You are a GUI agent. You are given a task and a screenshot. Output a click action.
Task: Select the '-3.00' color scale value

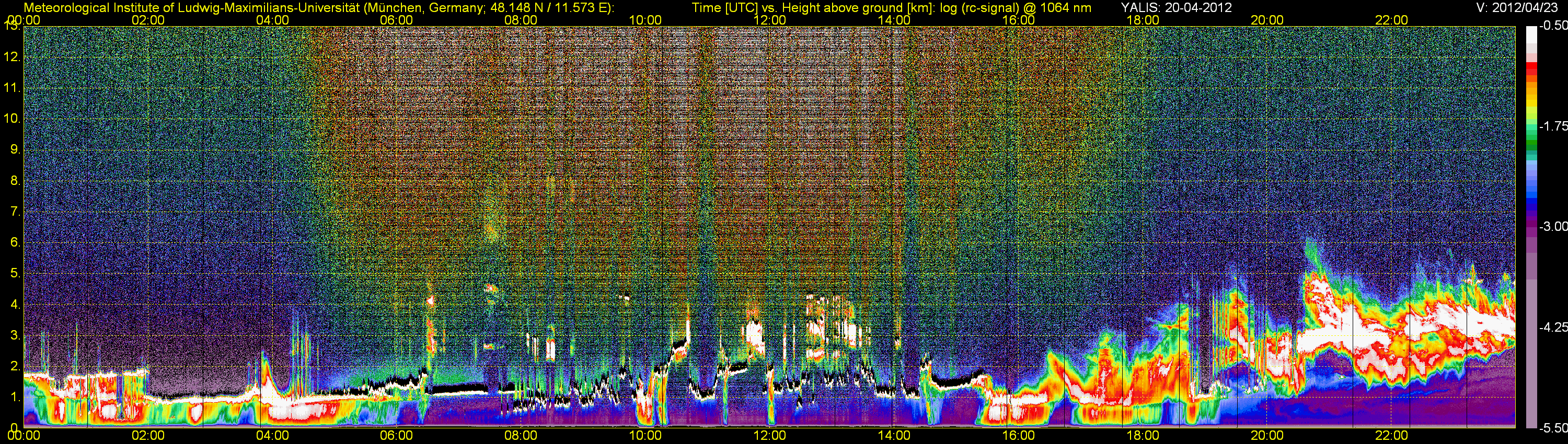(x=1553, y=227)
